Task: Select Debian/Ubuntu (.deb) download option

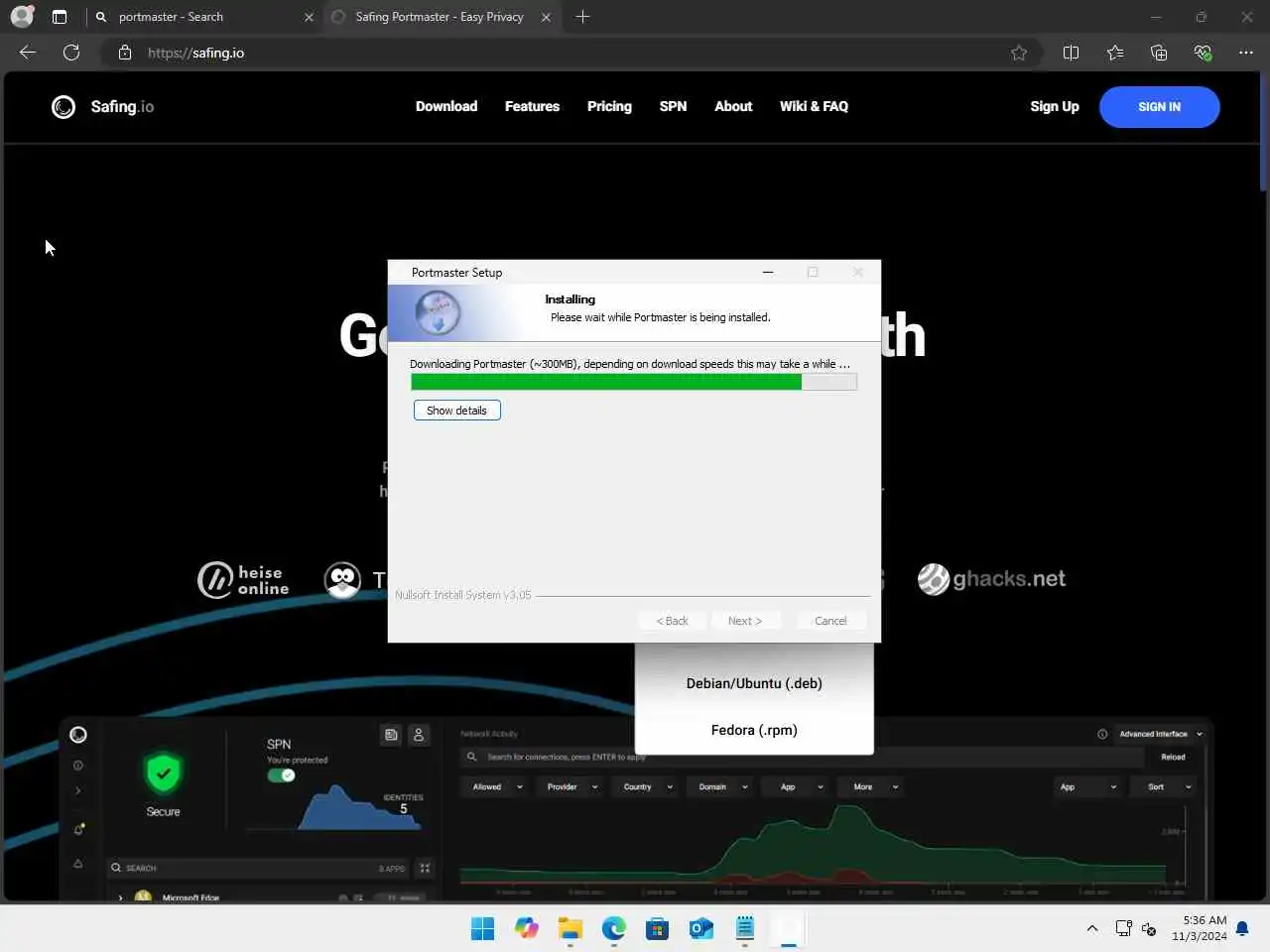Action: pos(754,683)
